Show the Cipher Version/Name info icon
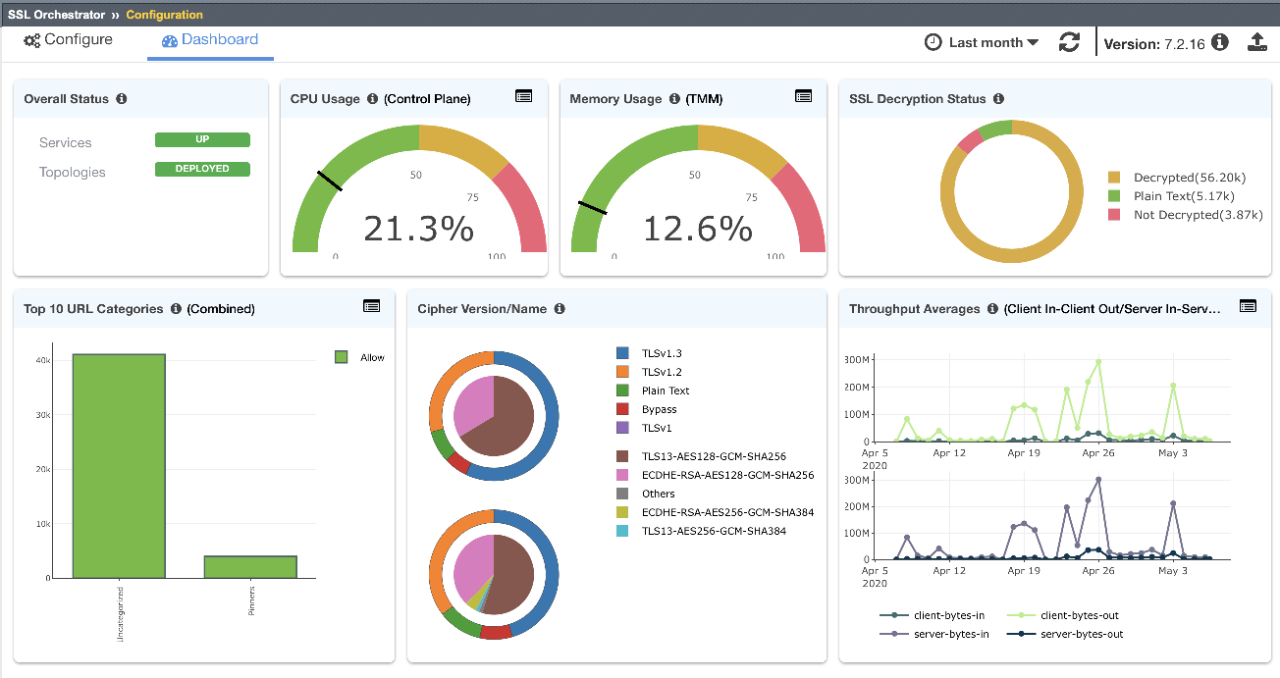 pos(560,309)
